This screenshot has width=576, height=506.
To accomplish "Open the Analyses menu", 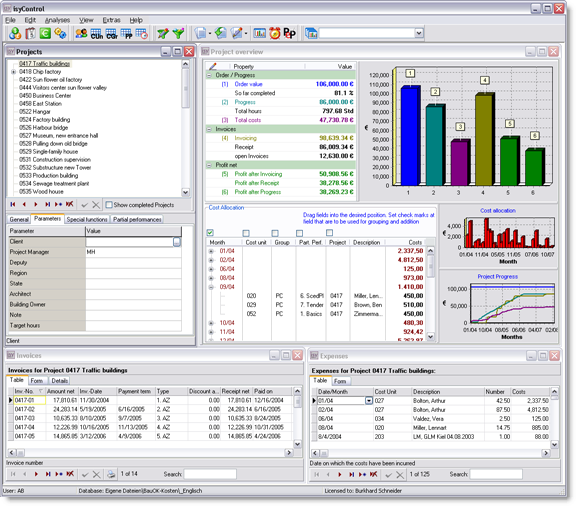I will 57,20.
